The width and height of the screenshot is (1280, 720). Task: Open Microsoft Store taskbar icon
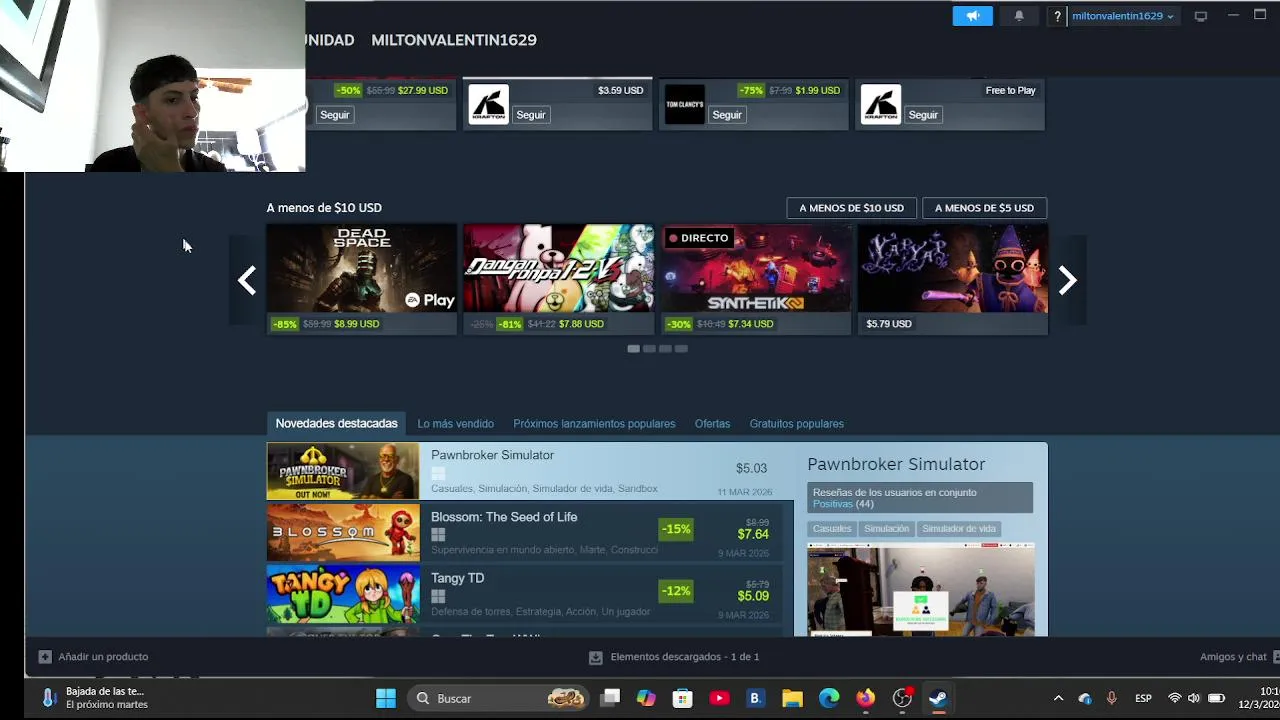682,699
